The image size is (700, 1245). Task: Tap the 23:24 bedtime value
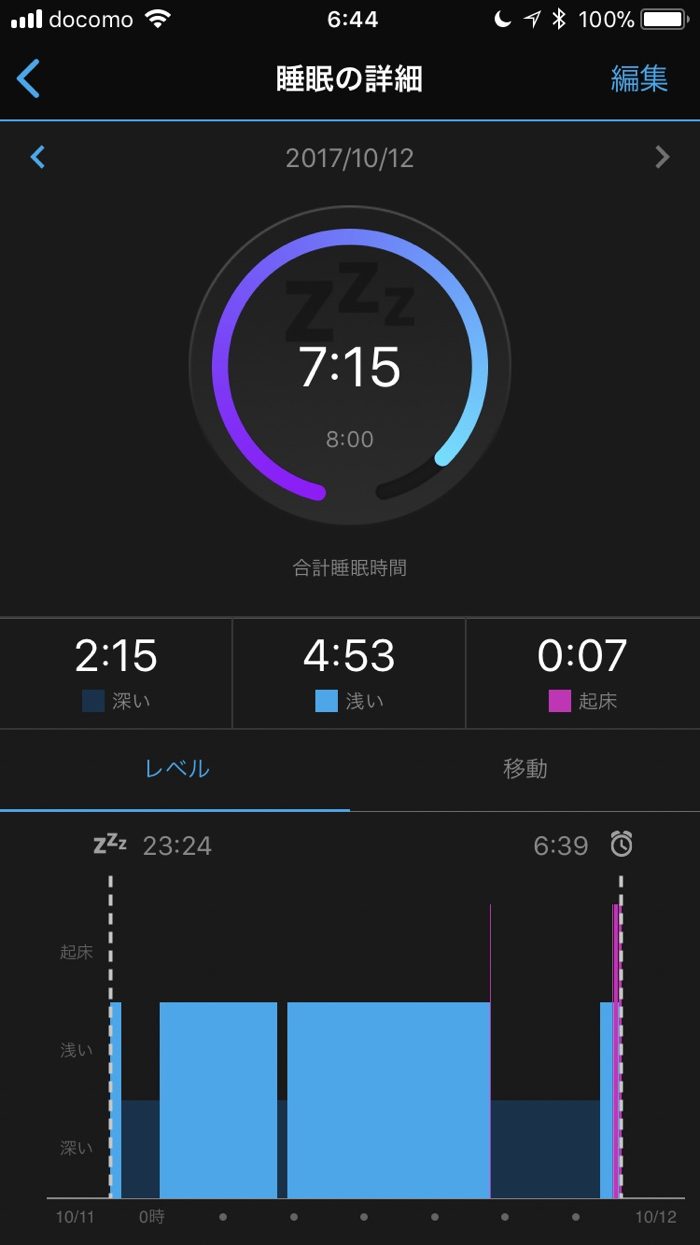point(177,846)
